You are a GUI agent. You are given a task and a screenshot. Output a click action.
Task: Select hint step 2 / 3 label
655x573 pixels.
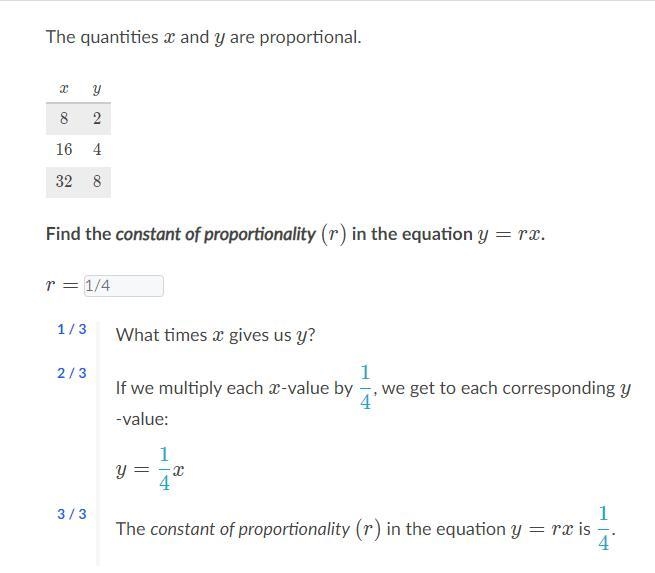[72, 373]
